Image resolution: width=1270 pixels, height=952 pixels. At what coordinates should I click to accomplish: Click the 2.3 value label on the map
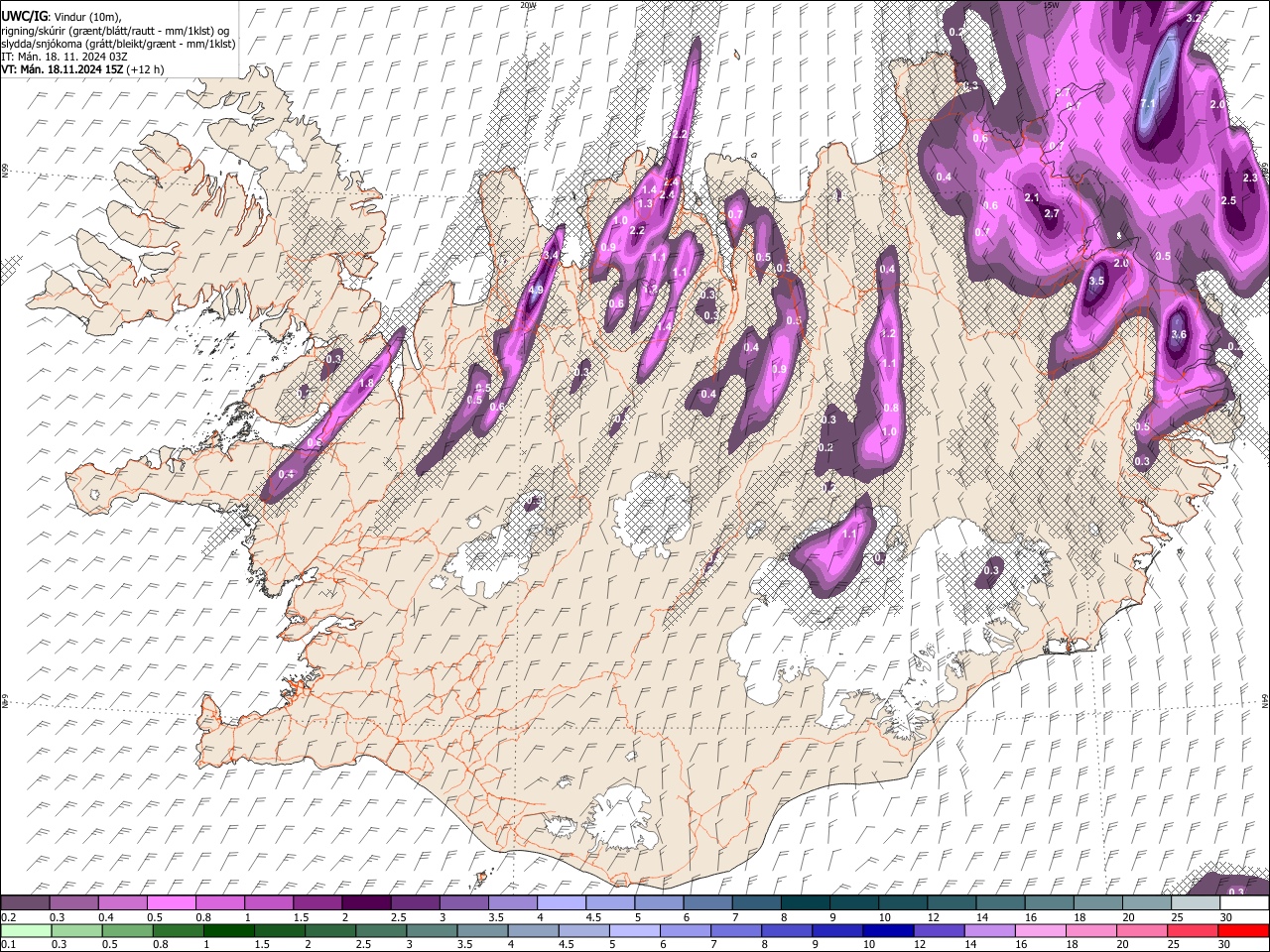pyautogui.click(x=1250, y=178)
